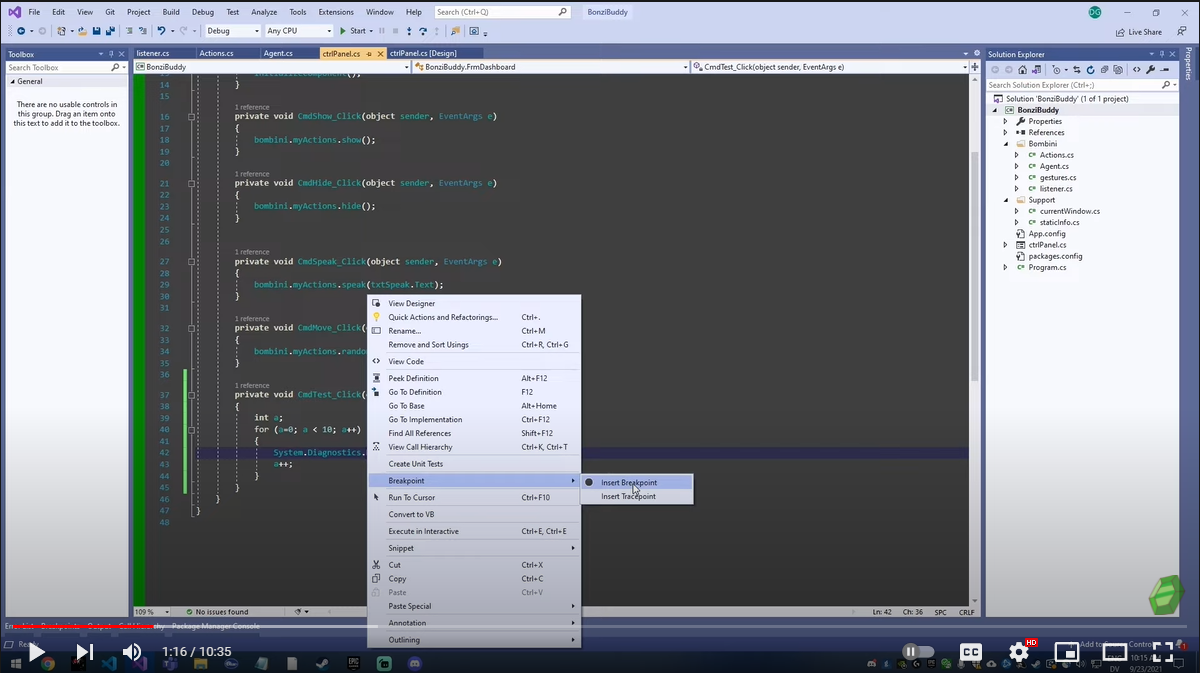
Task: Click the No issues found status indicator
Action: pyautogui.click(x=217, y=611)
